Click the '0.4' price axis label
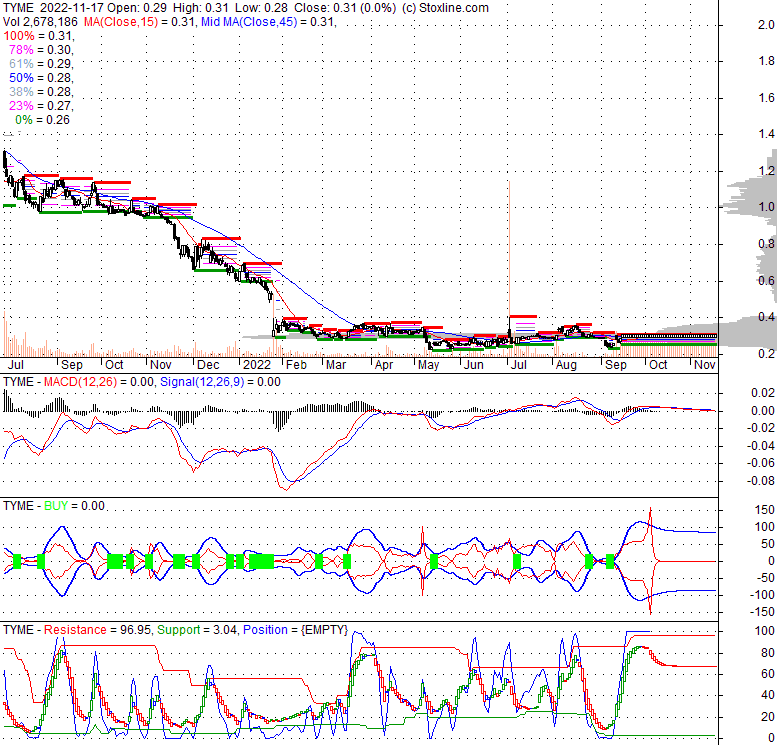 point(766,317)
